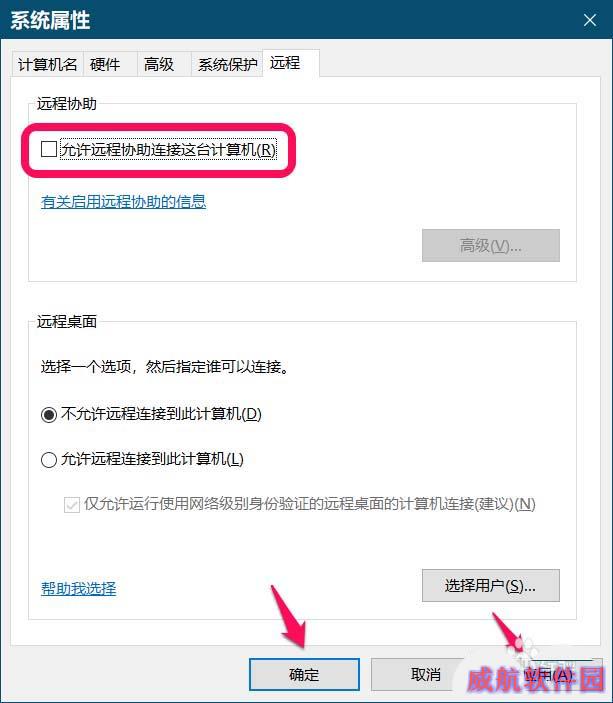Click the 远程协助 group label
The width and height of the screenshot is (613, 703).
pyautogui.click(x=67, y=104)
